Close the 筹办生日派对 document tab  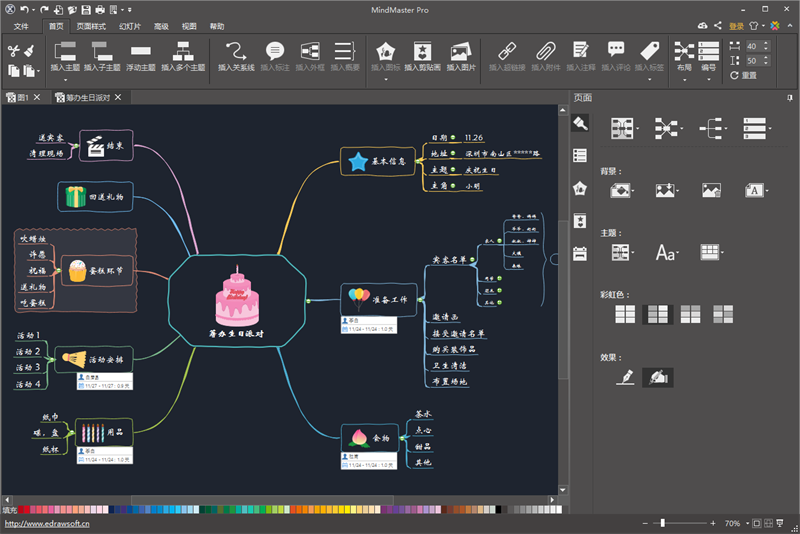(118, 97)
